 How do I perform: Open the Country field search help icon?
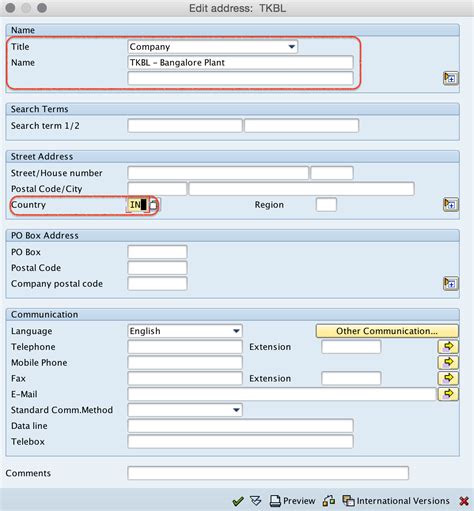tap(153, 205)
